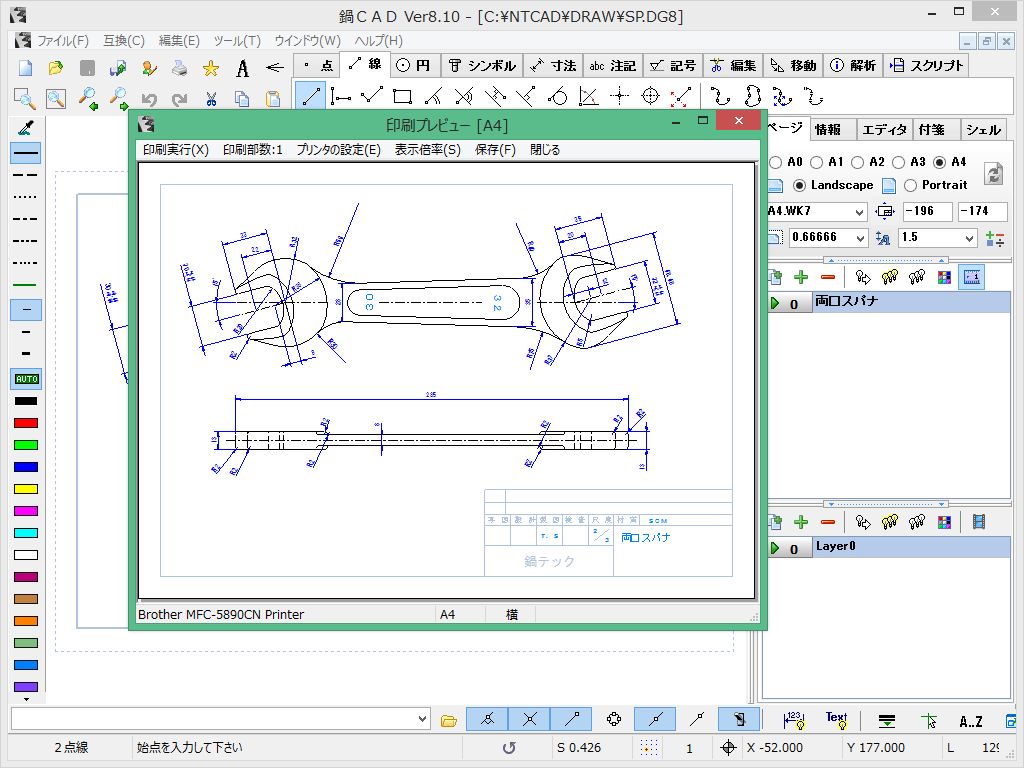The width and height of the screenshot is (1024, 768).
Task: Expand more colors arrow below palette
Action: click(x=26, y=699)
